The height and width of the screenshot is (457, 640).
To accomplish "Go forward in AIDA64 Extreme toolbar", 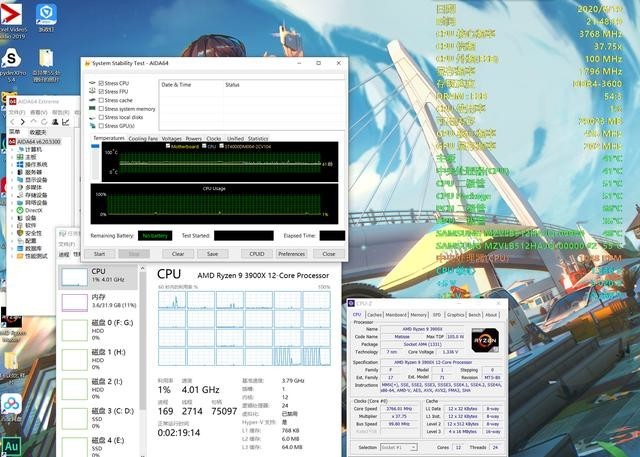I will (22, 122).
